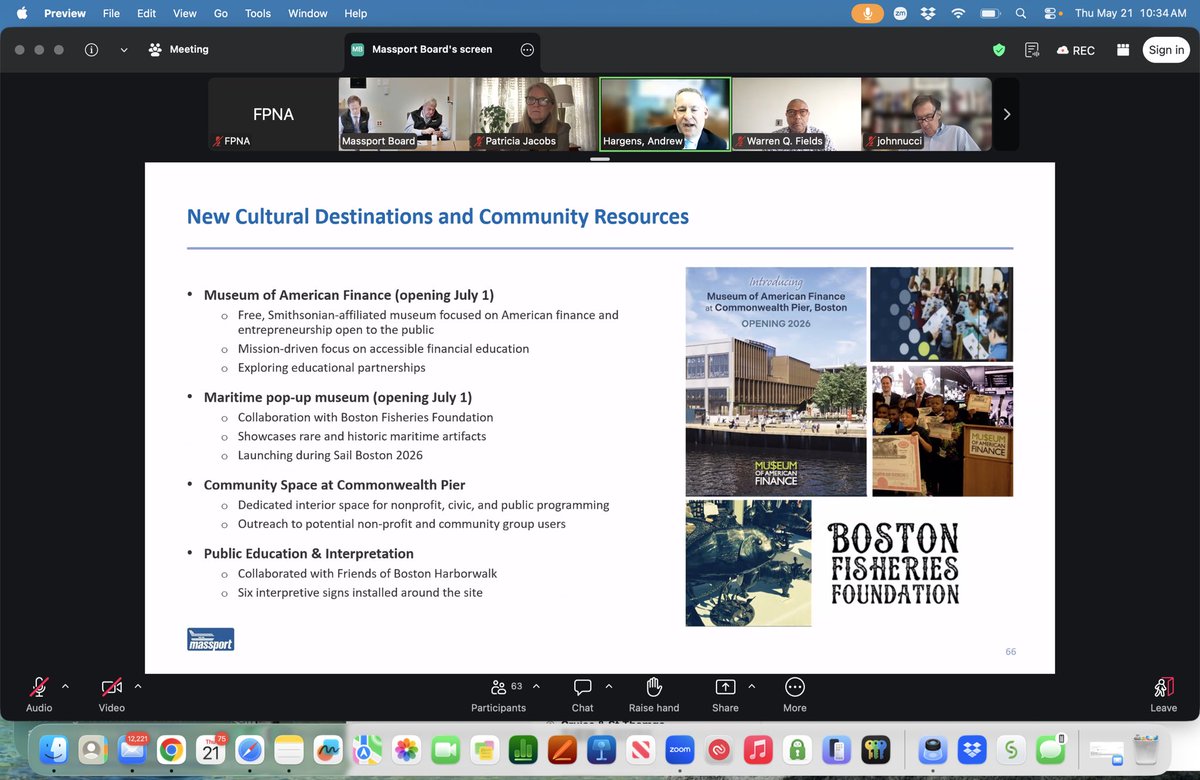Open Calendar from the Dock

tap(211, 749)
